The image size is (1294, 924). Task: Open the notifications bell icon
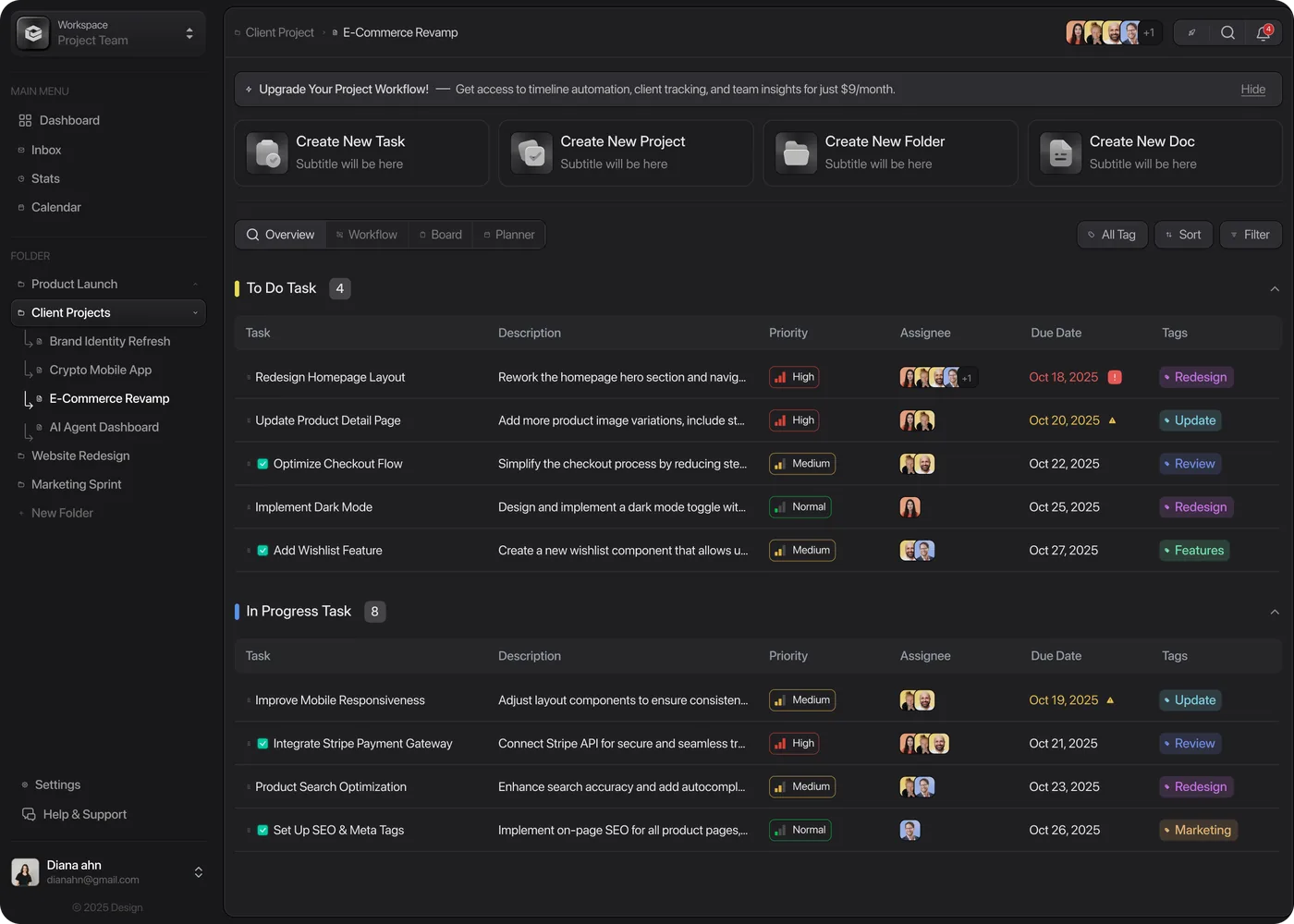coord(1263,32)
